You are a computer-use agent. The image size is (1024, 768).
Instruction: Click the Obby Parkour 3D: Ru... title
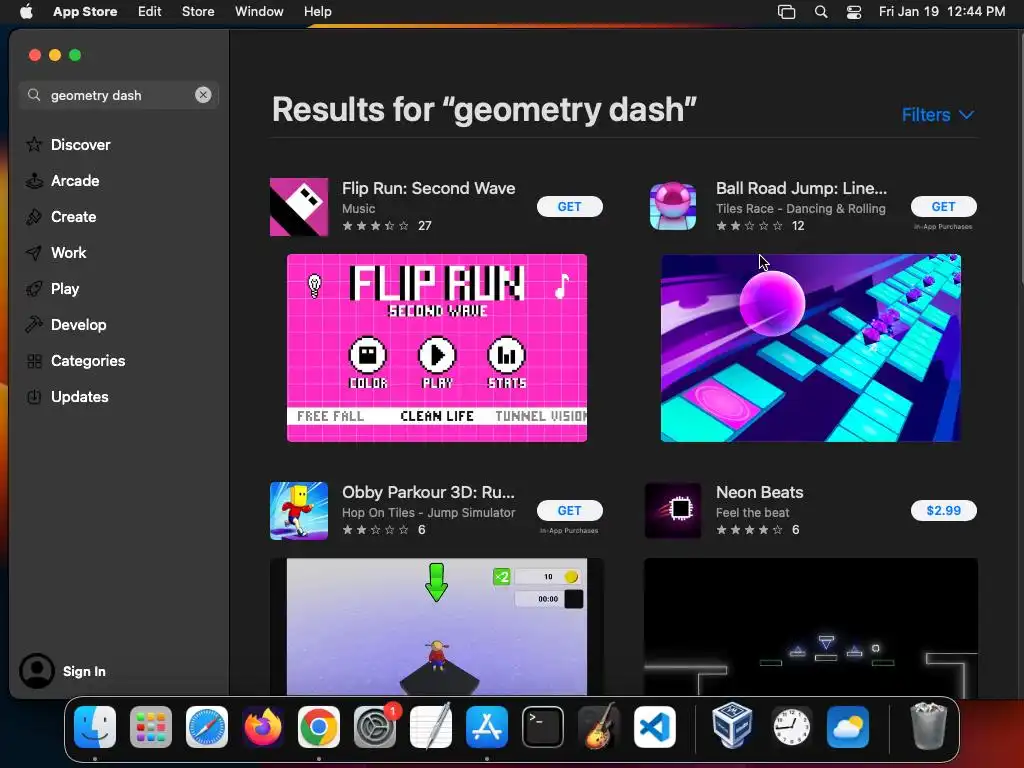coord(428,492)
